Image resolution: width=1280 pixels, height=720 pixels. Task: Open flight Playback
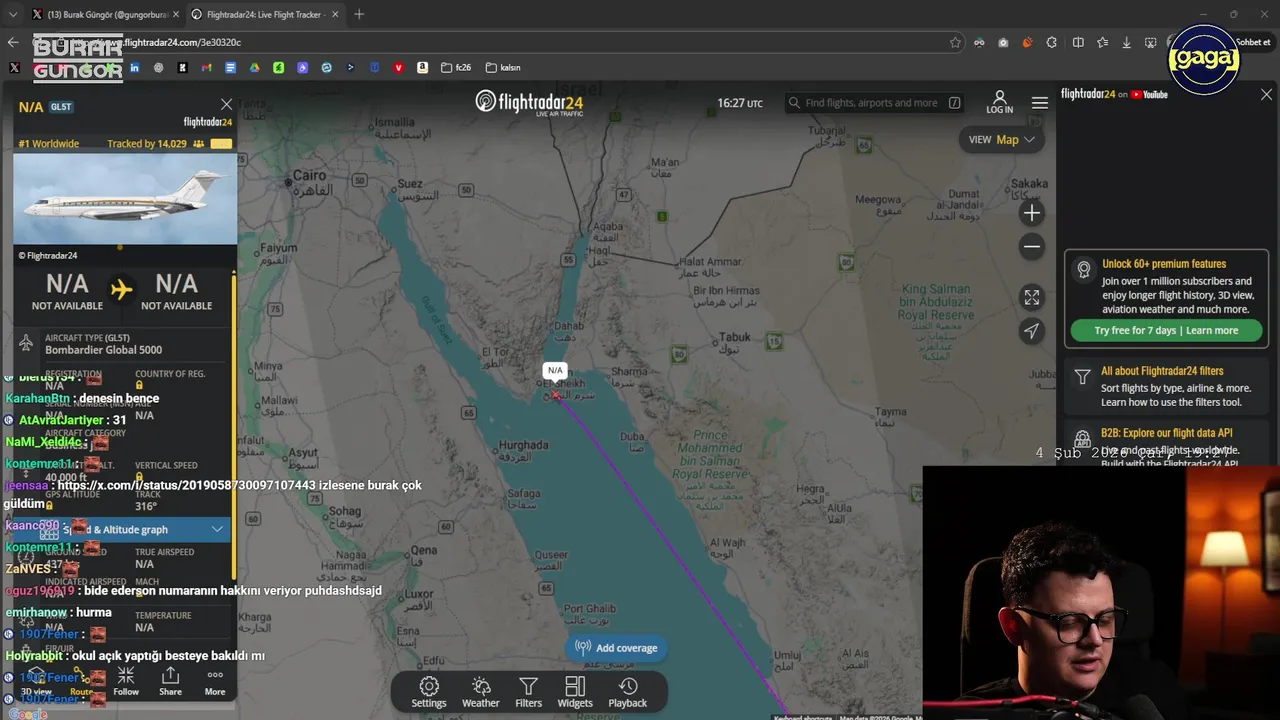628,692
